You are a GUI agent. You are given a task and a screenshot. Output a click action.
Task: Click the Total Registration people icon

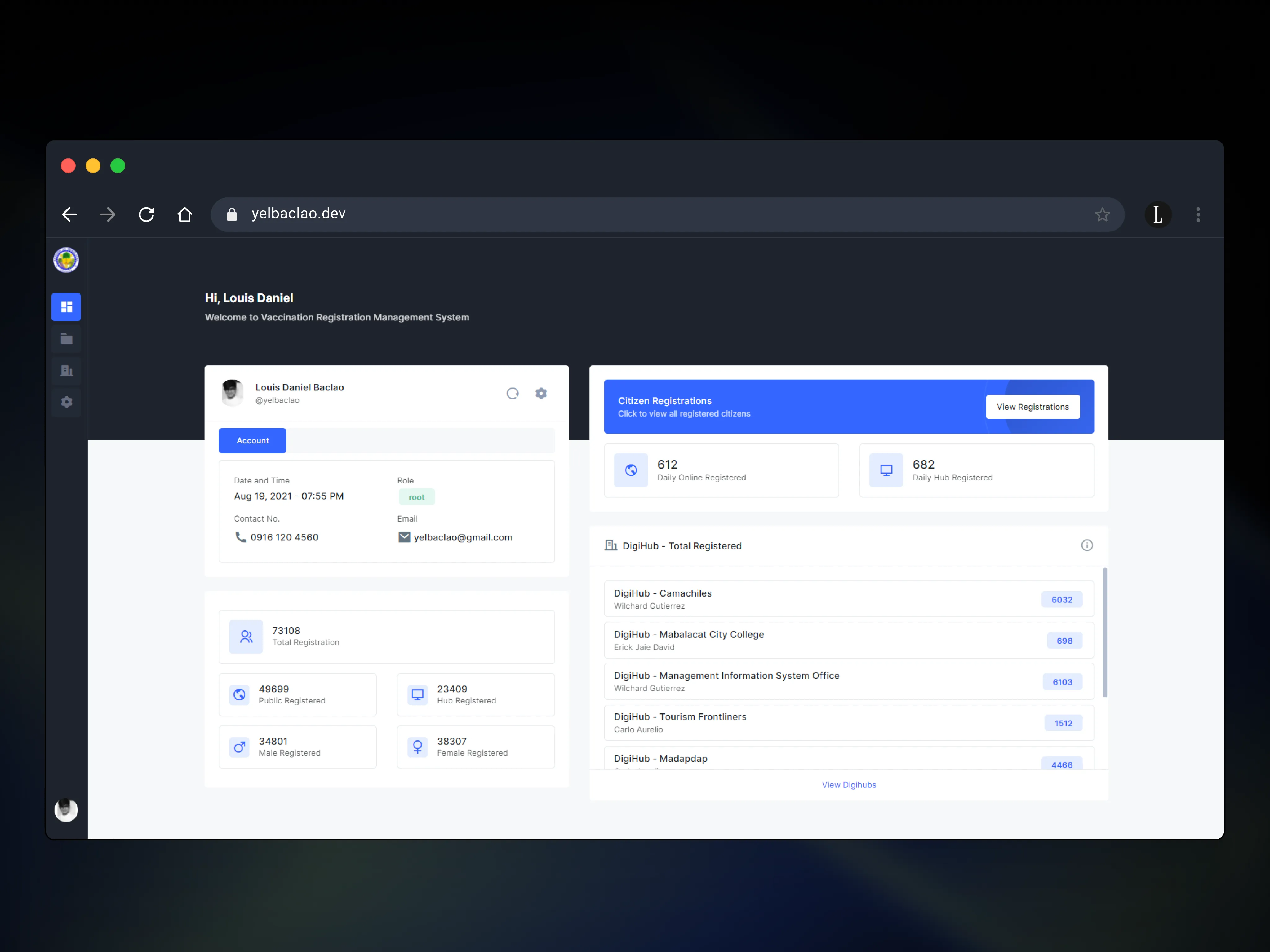pos(246,637)
